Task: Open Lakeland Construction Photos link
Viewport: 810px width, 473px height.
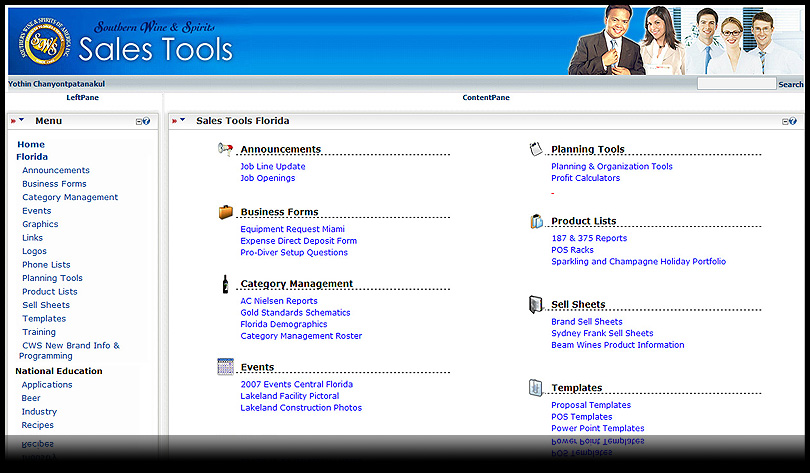Action: pos(301,407)
